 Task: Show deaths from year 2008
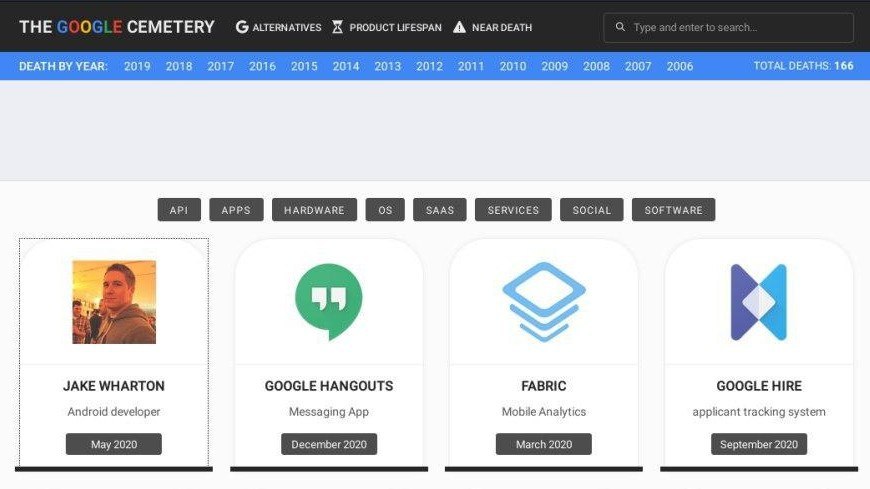[596, 66]
